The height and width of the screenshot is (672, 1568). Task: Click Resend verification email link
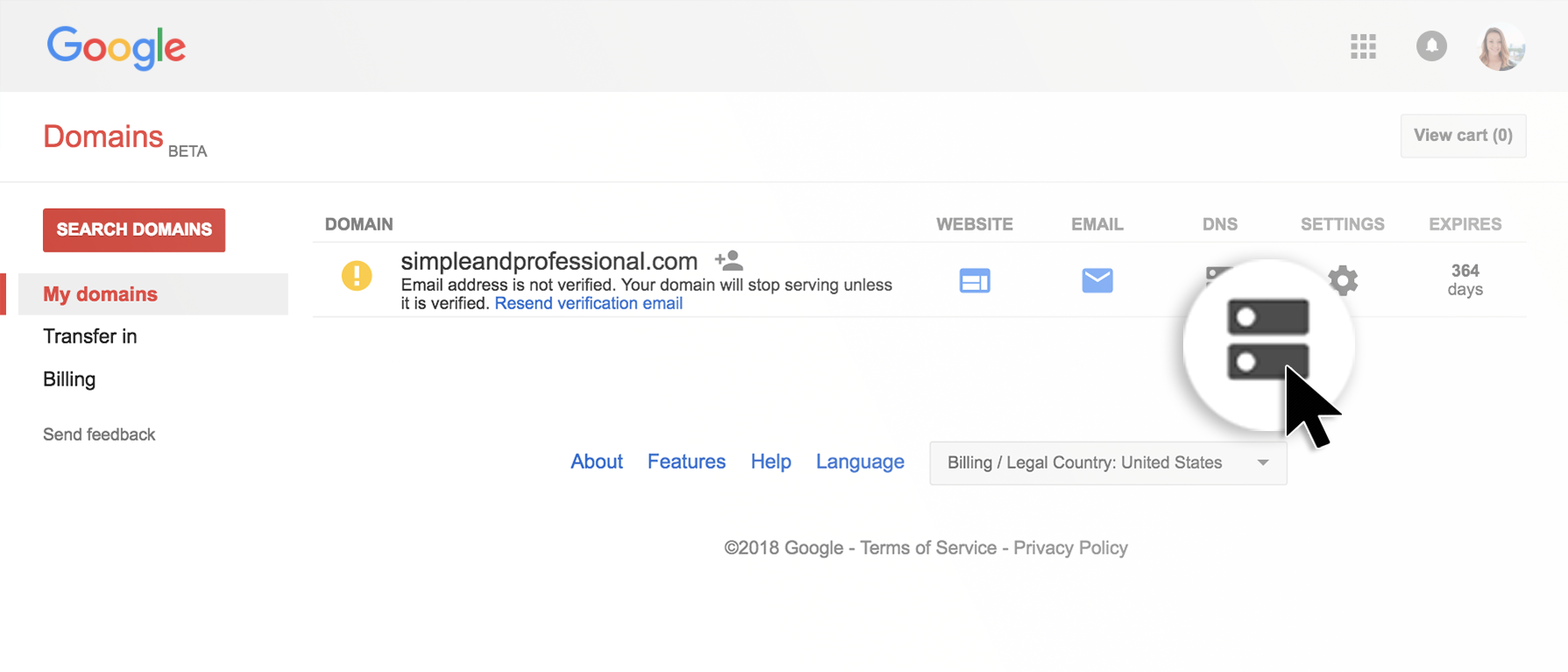click(x=588, y=303)
